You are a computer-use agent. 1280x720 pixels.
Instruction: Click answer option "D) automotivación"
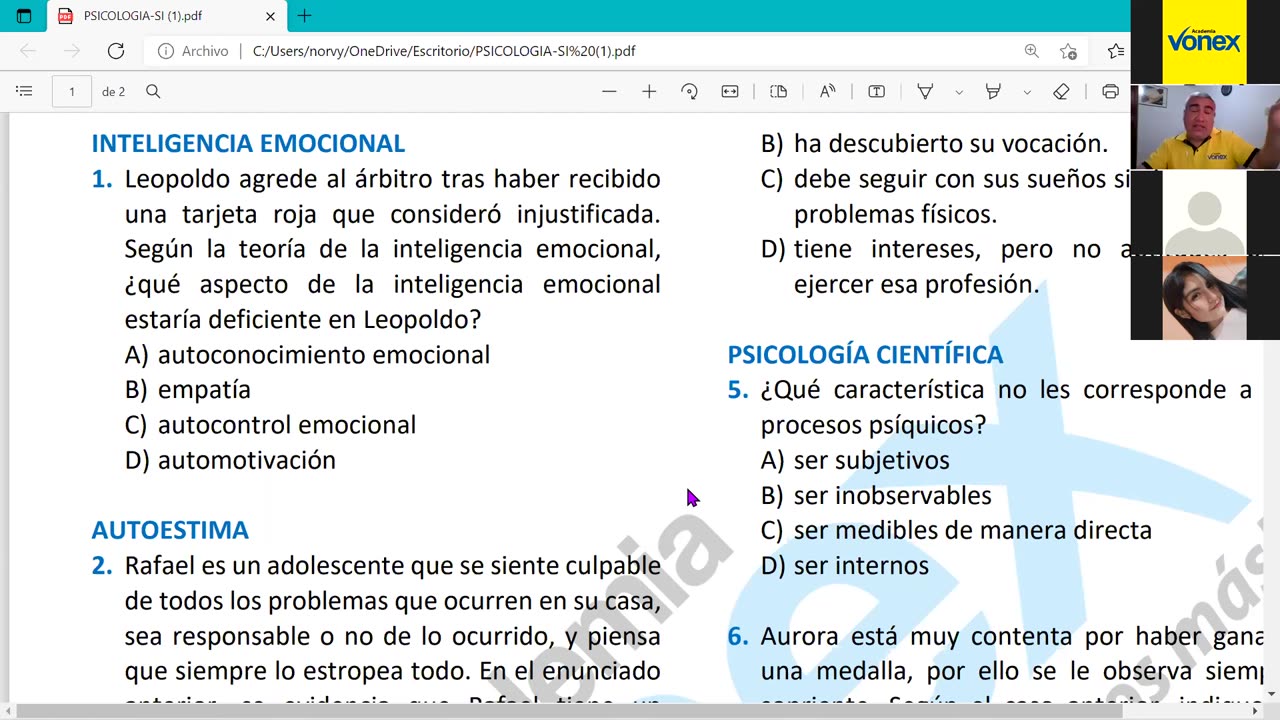pyautogui.click(x=230, y=460)
